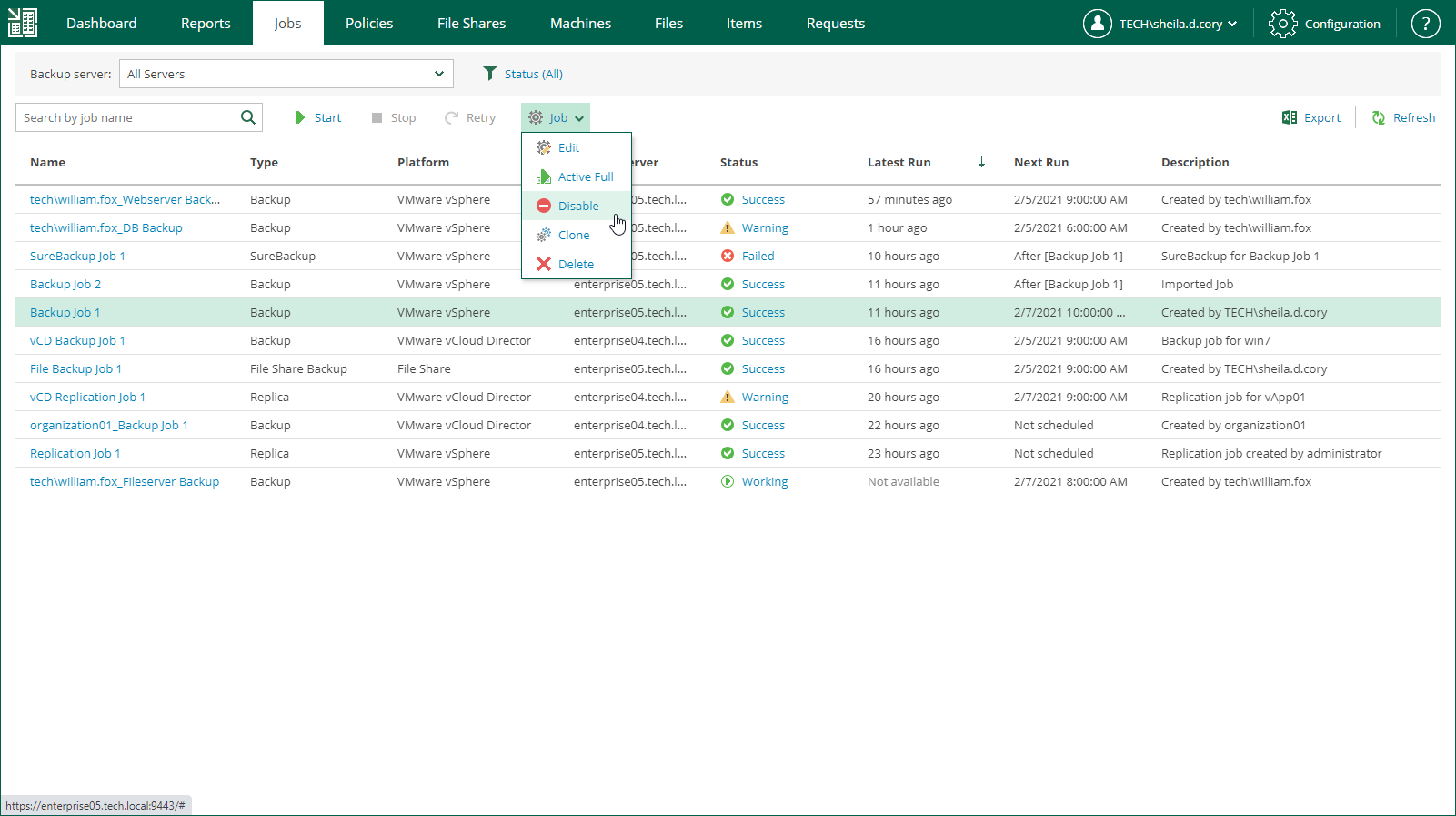The image size is (1456, 816).
Task: Switch to the Policies tab
Action: point(369,24)
